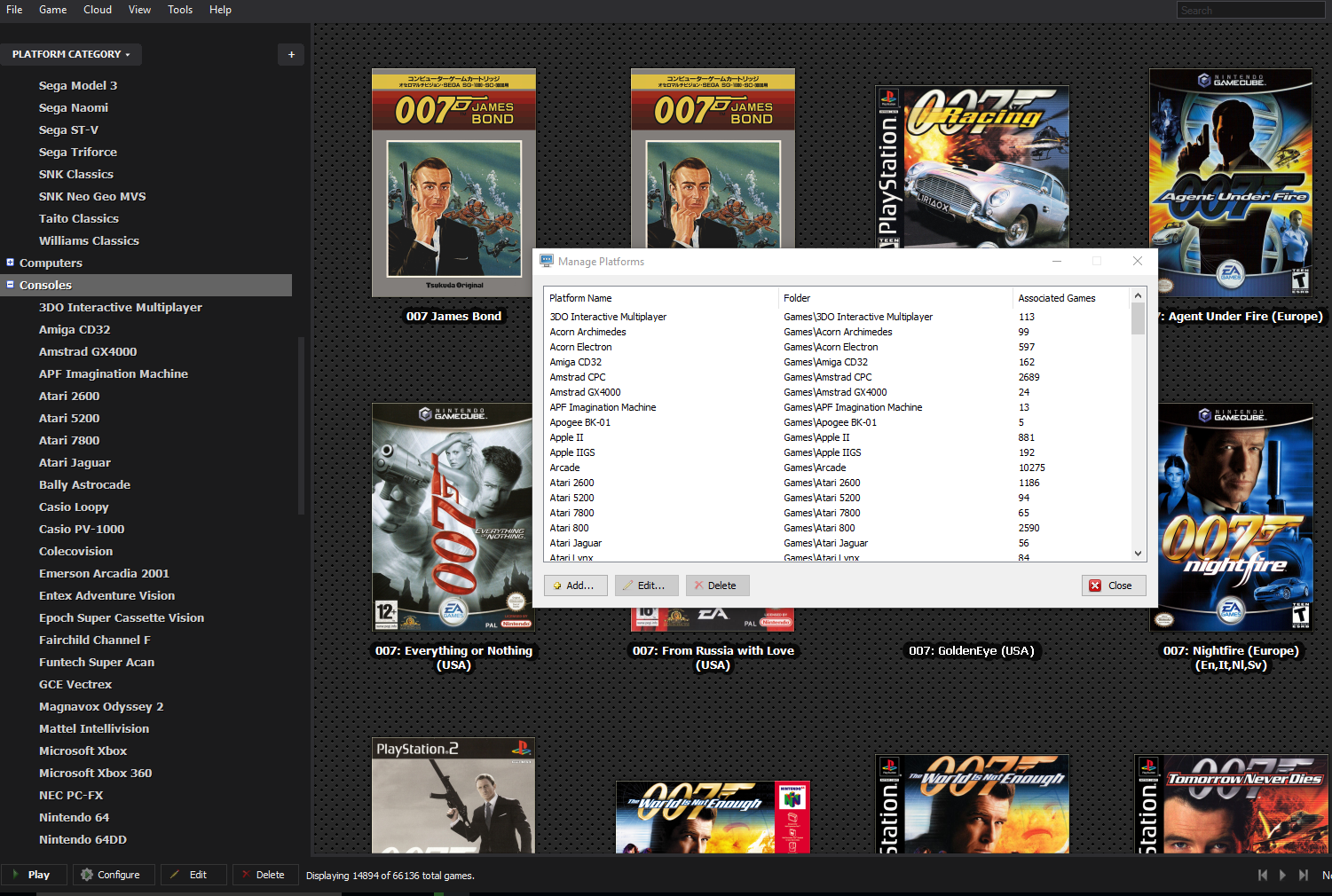Viewport: 1332px width, 896px height.
Task: Click the Edit button in bottom bar
Action: coord(193,875)
